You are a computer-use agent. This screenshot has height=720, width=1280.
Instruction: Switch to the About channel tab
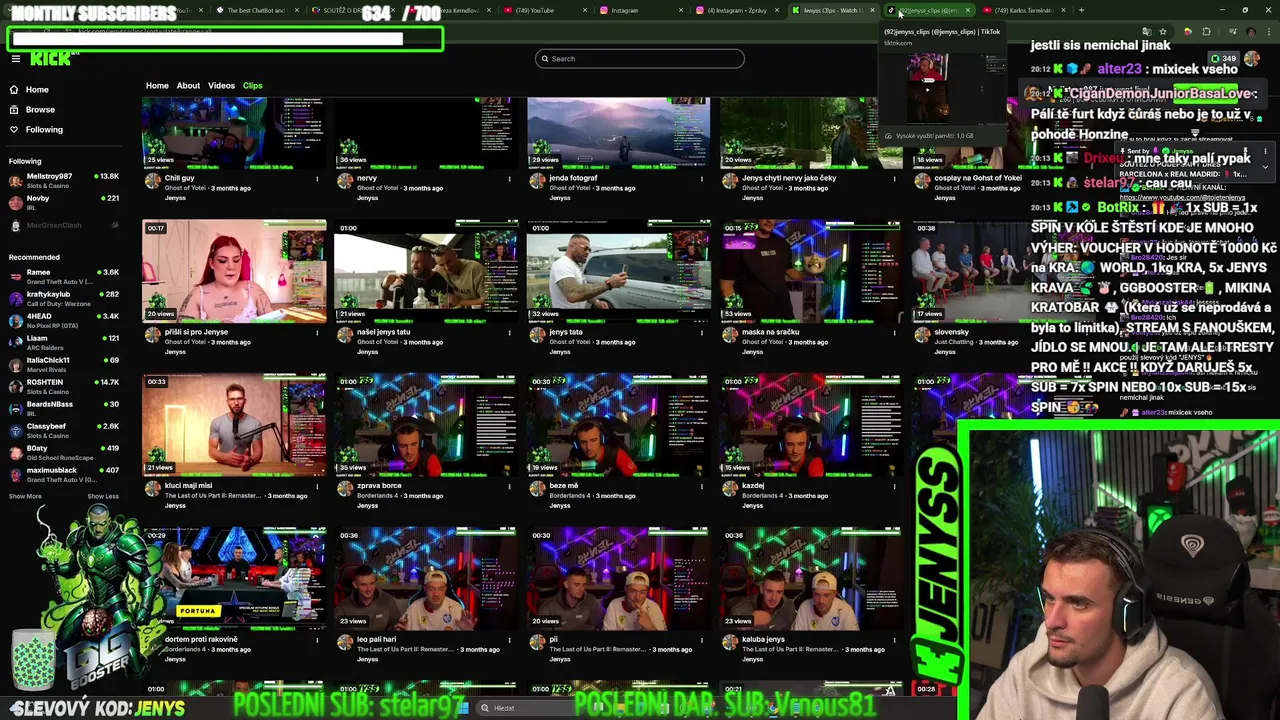188,86
